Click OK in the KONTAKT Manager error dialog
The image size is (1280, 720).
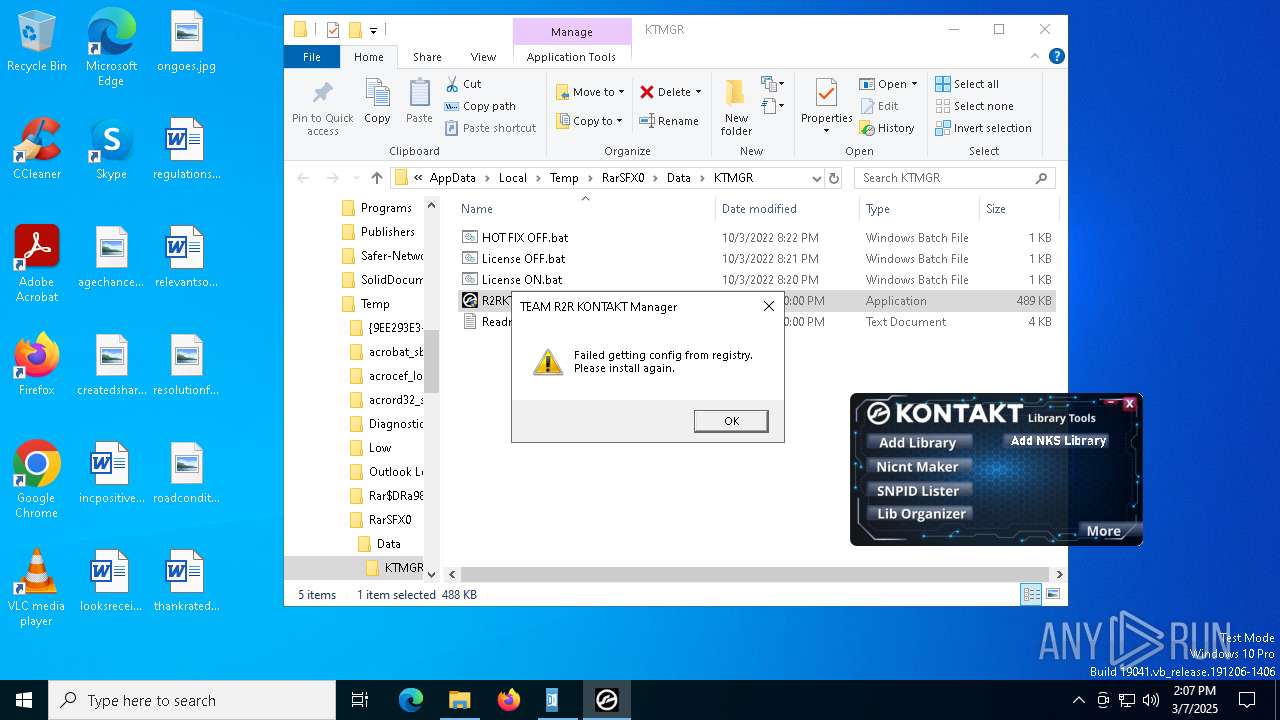pos(731,421)
